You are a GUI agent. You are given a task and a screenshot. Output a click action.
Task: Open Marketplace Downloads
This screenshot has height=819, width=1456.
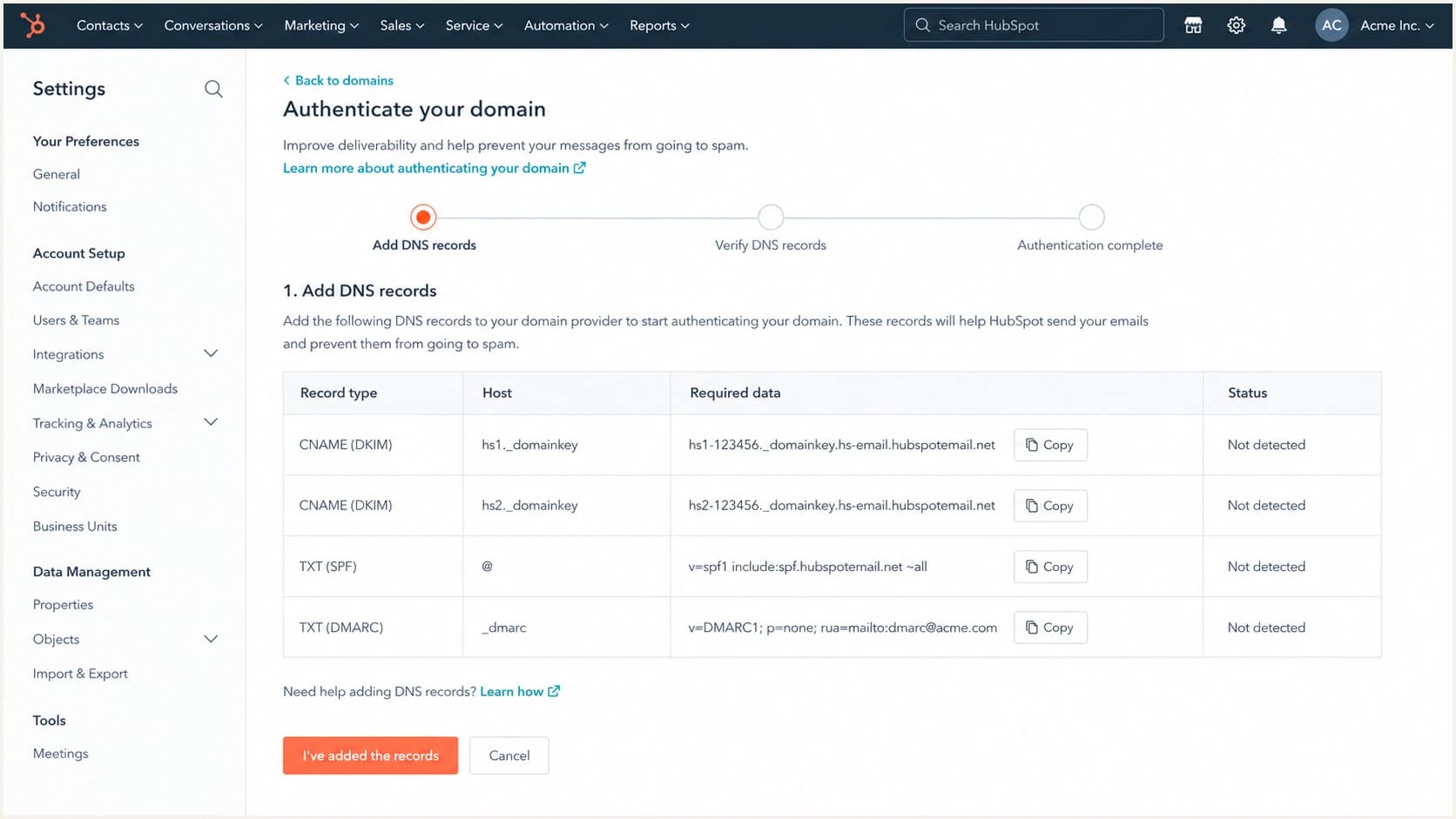[105, 389]
